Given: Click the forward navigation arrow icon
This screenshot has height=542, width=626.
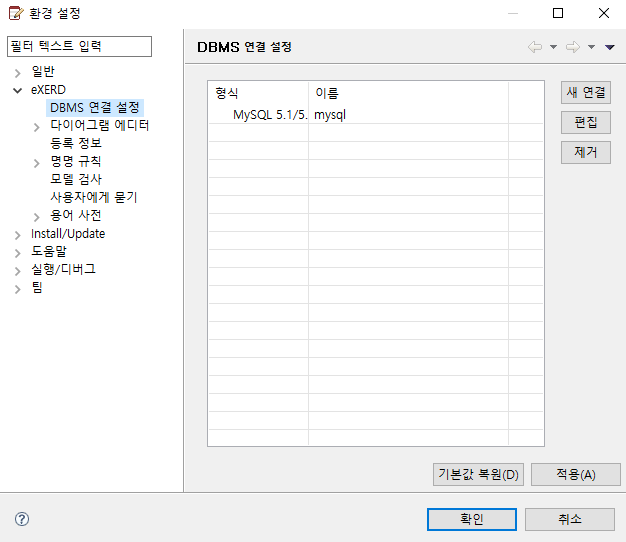Looking at the screenshot, I should tap(573, 47).
